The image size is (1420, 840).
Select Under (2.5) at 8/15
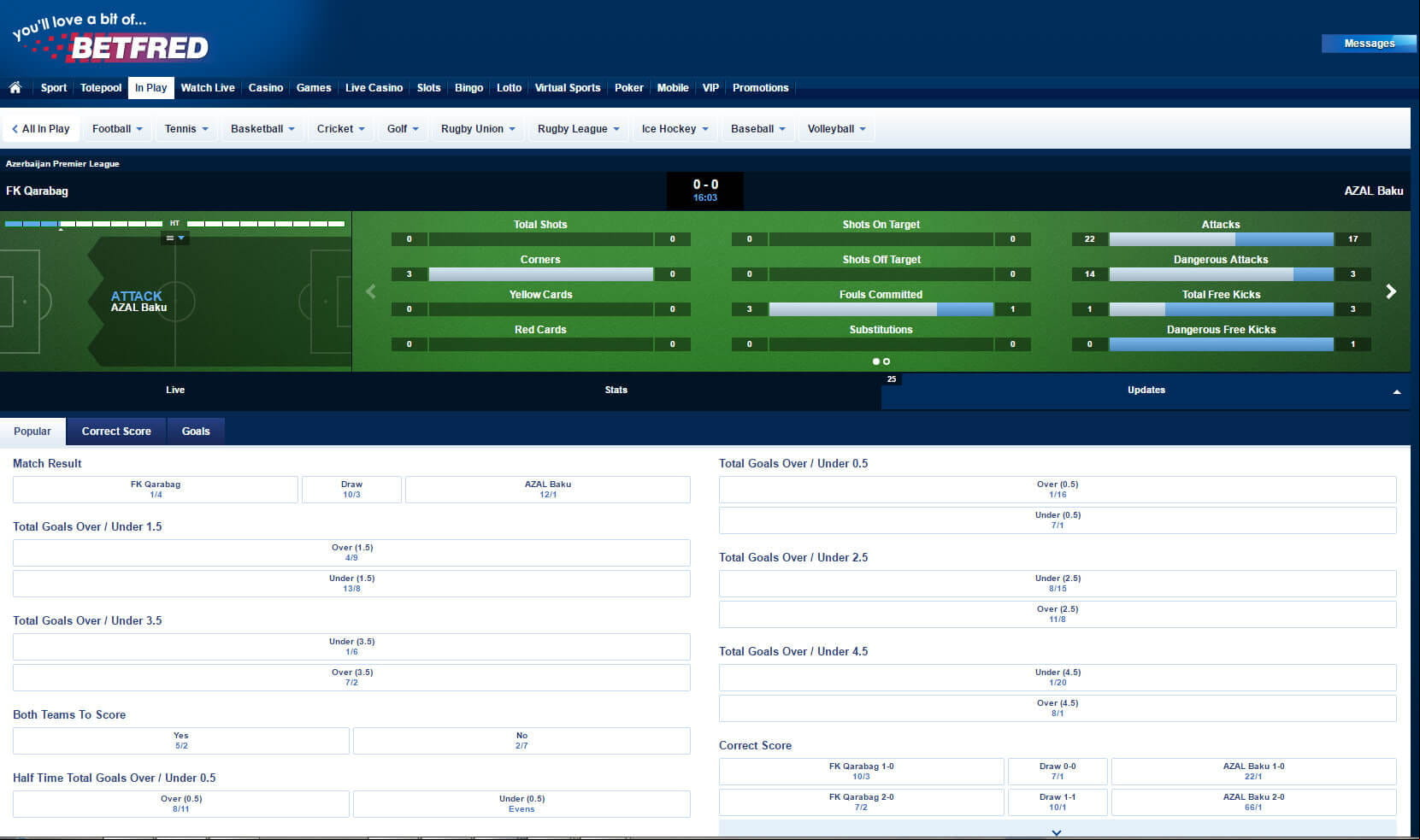1058,584
